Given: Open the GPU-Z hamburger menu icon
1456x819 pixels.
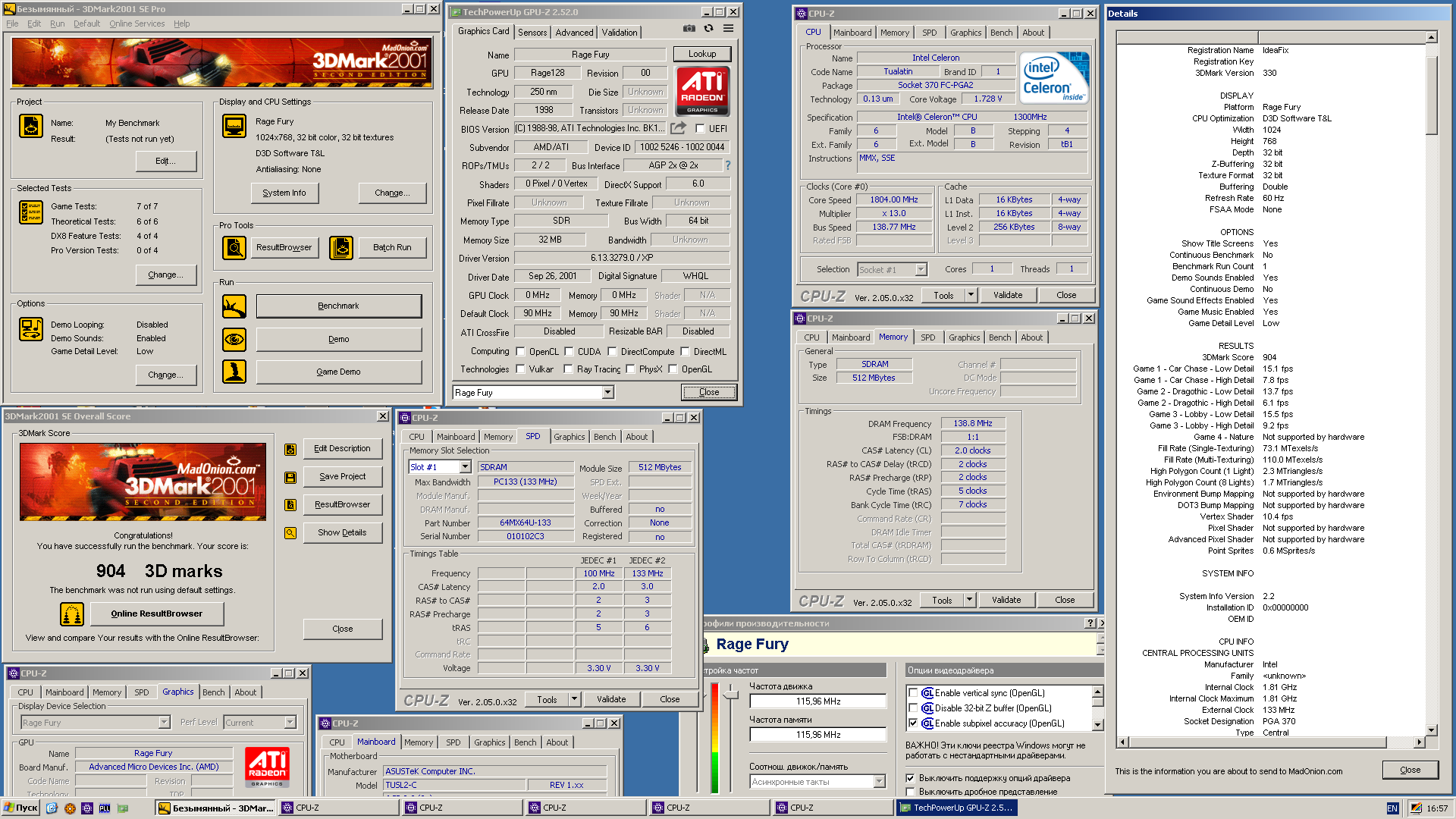Looking at the screenshot, I should point(728,28).
